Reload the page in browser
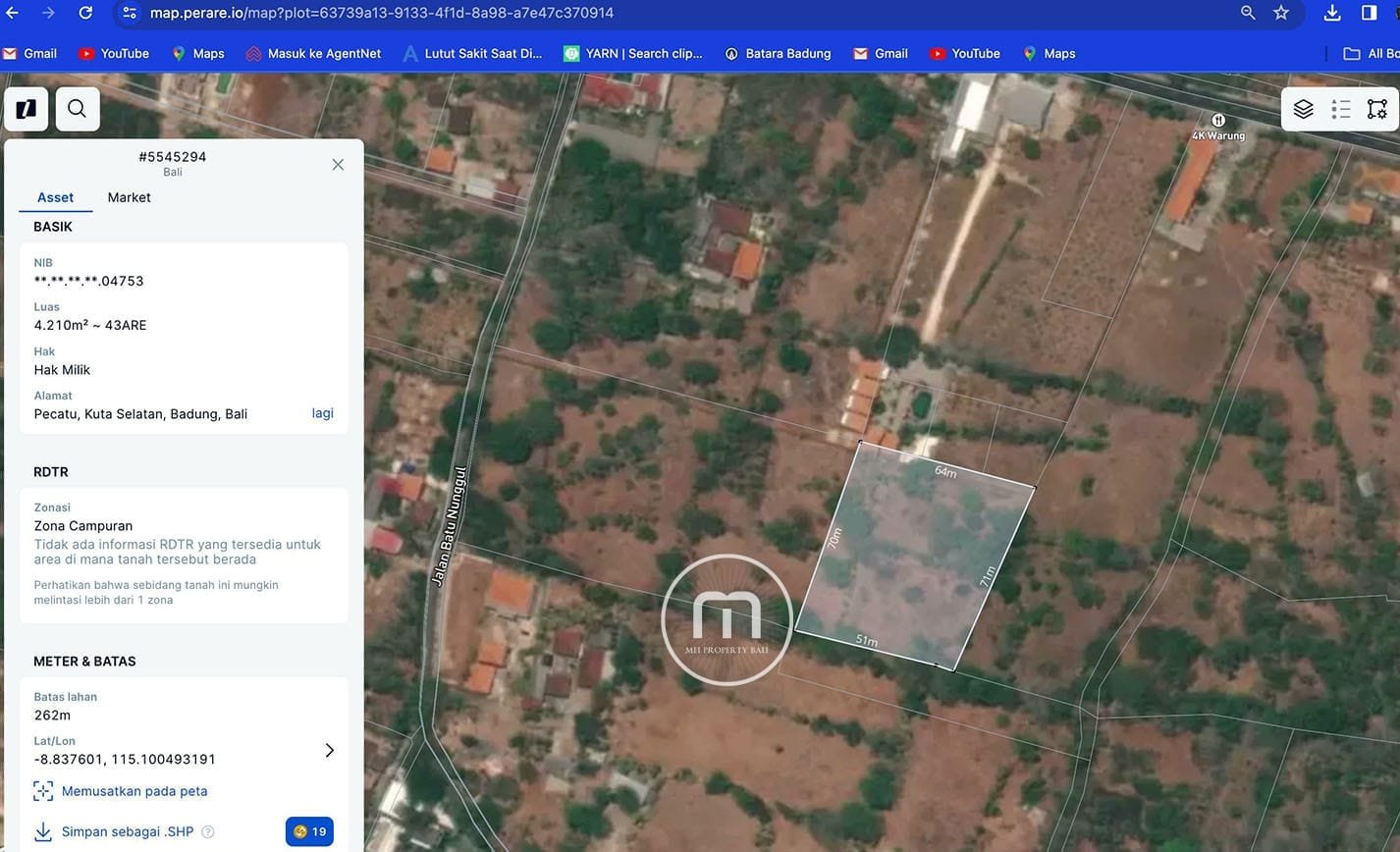This screenshot has width=1400, height=852. (85, 13)
